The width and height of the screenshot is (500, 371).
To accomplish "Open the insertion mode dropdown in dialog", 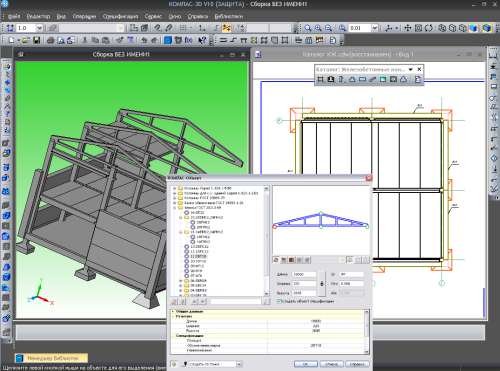I will [239, 364].
